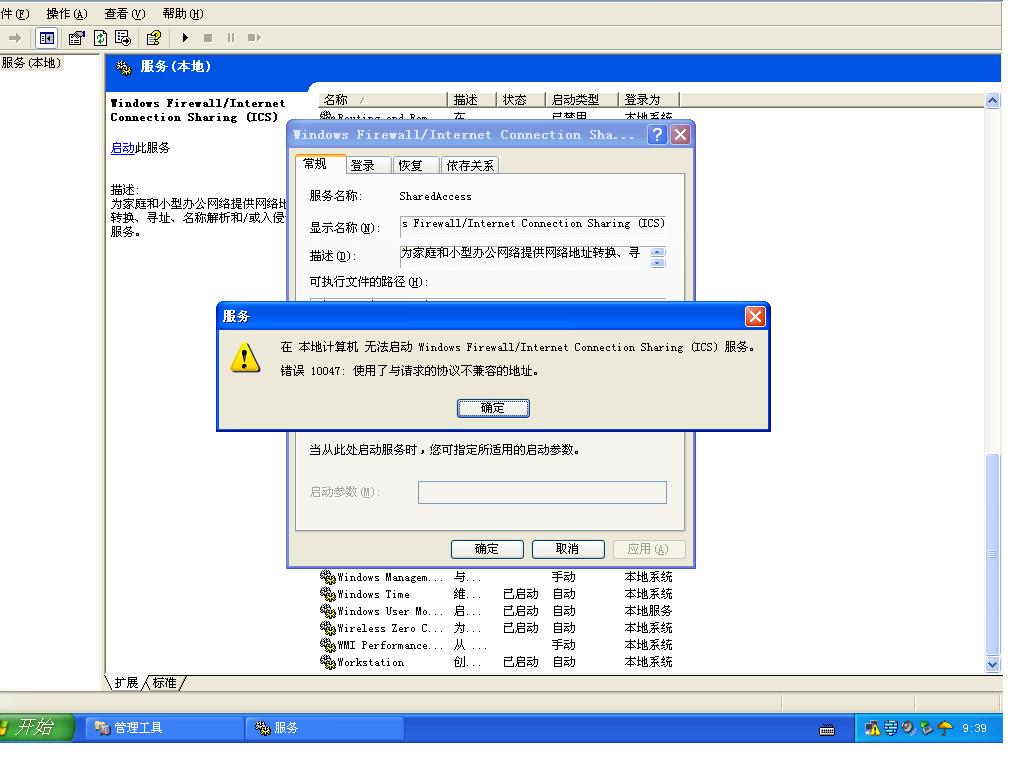Image resolution: width=1024 pixels, height=768 pixels.
Task: Click the 启动 link to start the service
Action: (x=122, y=148)
